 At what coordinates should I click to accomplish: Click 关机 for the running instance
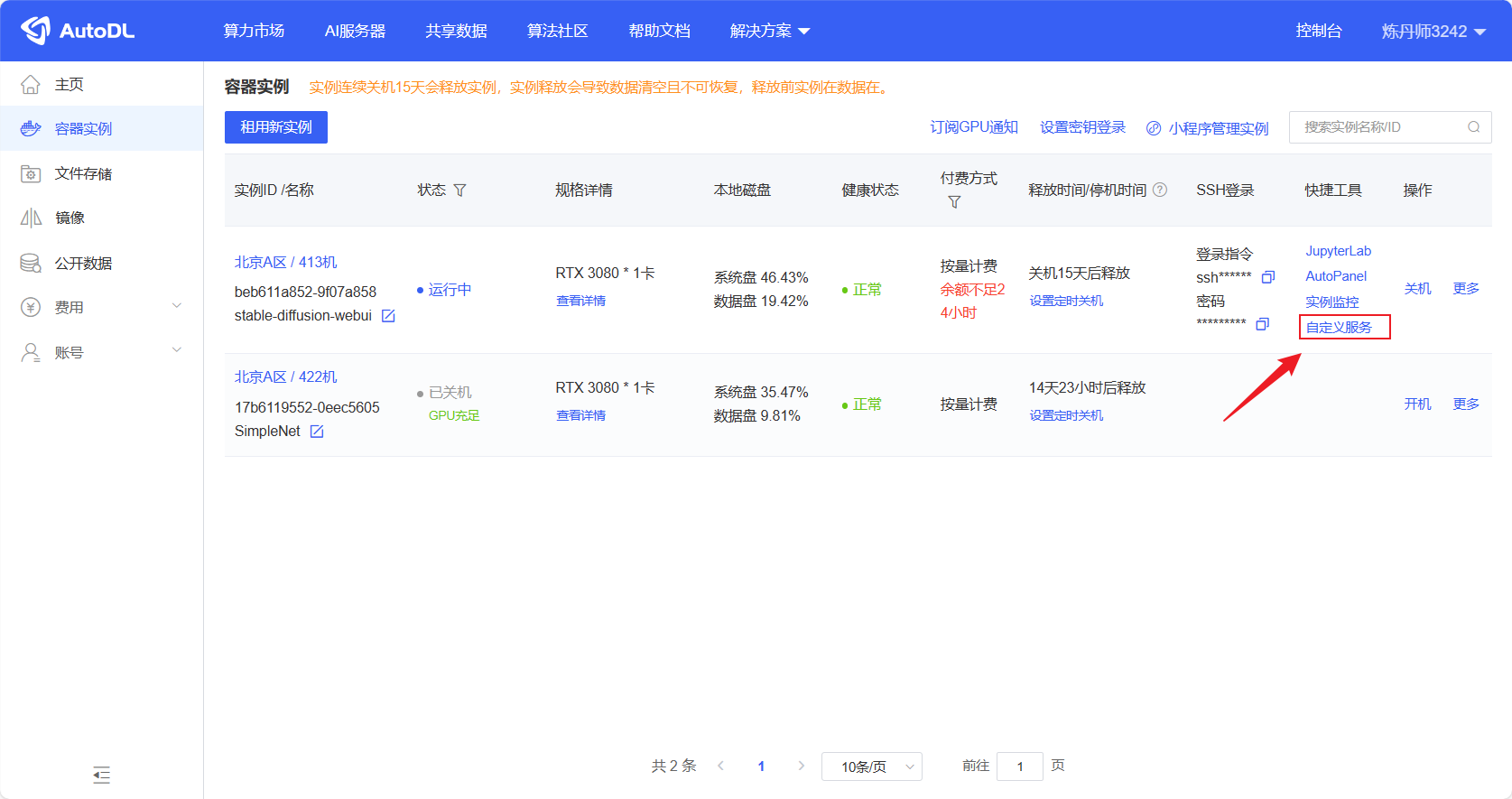point(1417,289)
